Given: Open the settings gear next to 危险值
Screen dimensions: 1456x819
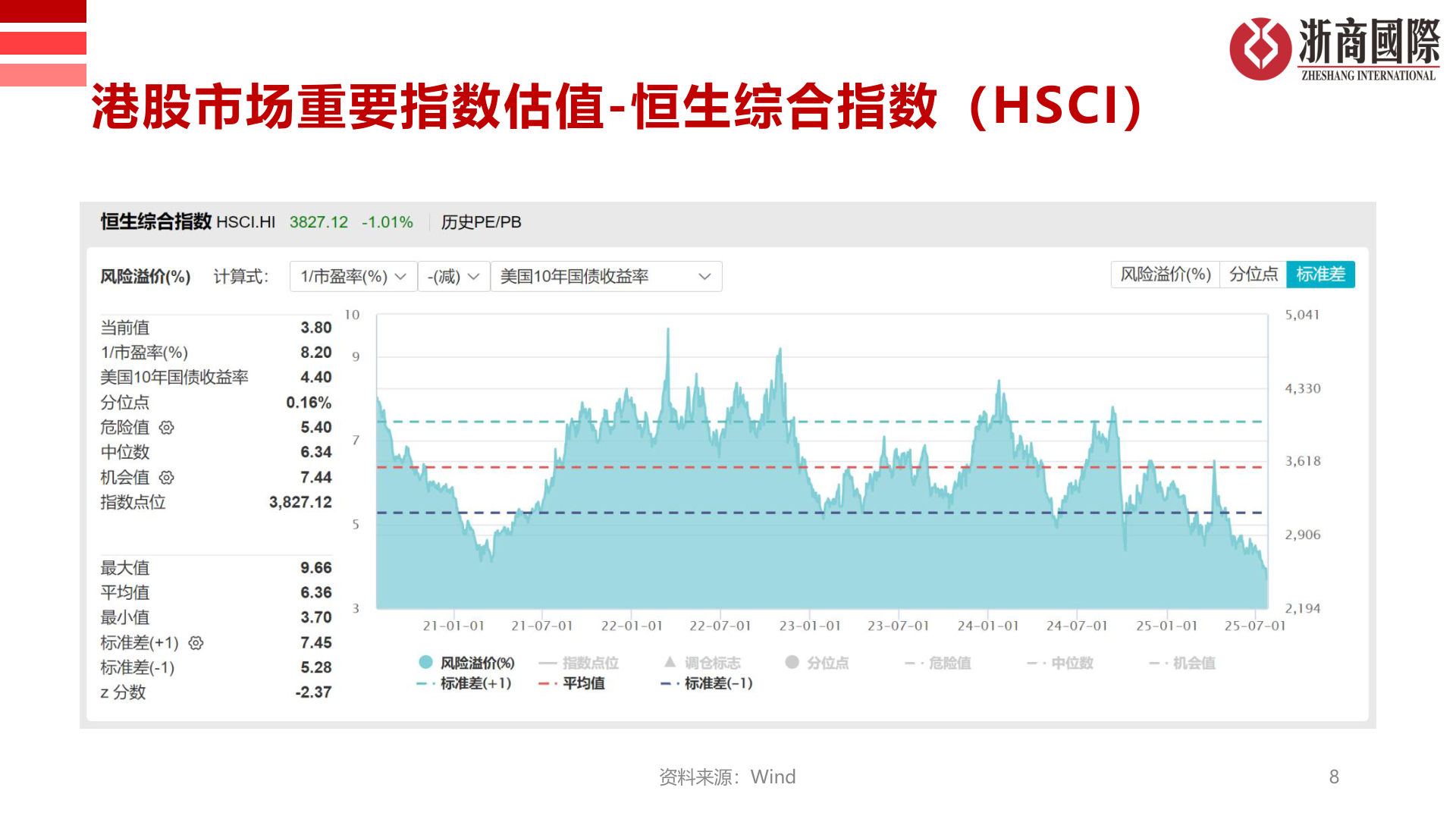Looking at the screenshot, I should (x=167, y=428).
